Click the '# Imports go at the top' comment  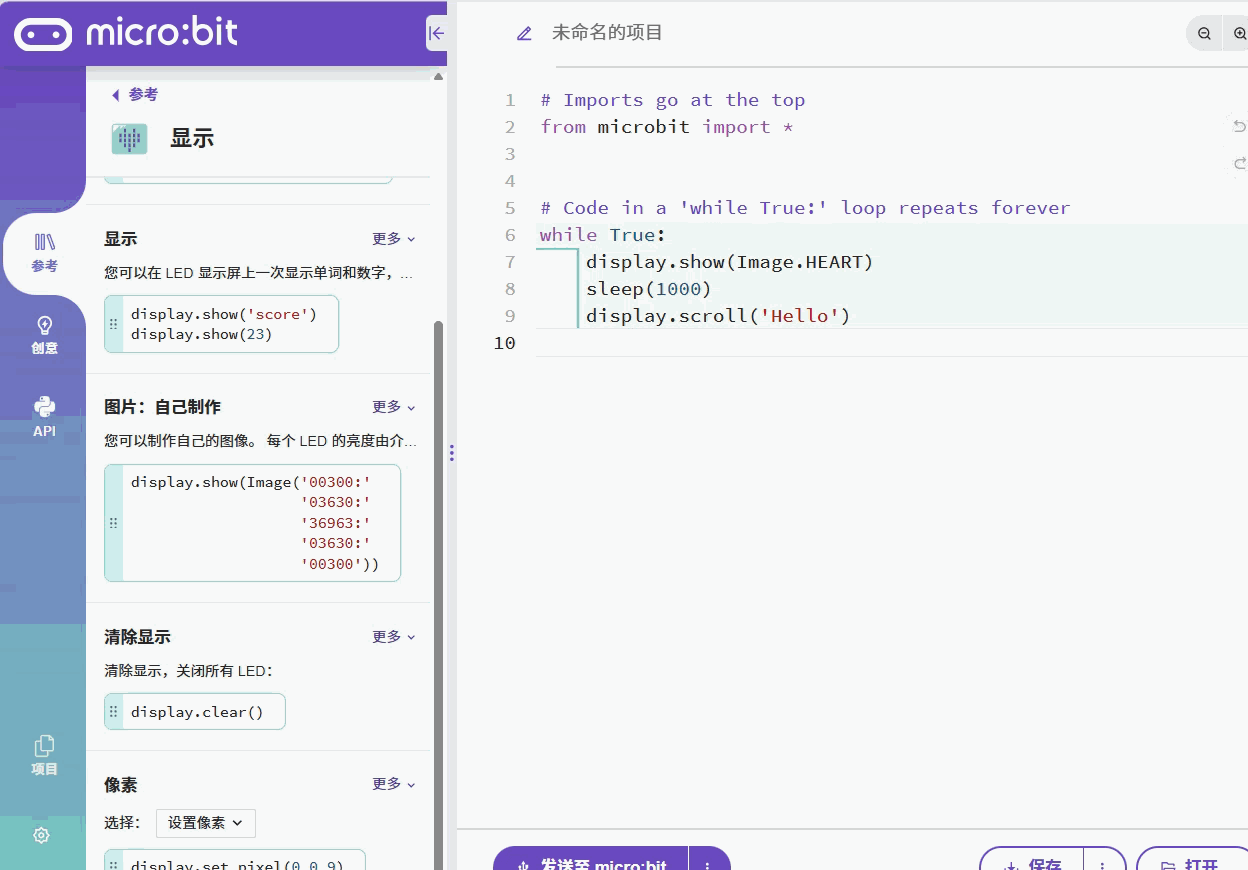tap(673, 100)
